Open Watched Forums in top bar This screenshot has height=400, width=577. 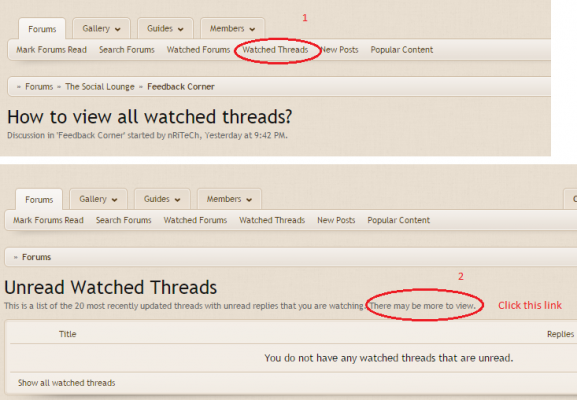click(x=198, y=50)
